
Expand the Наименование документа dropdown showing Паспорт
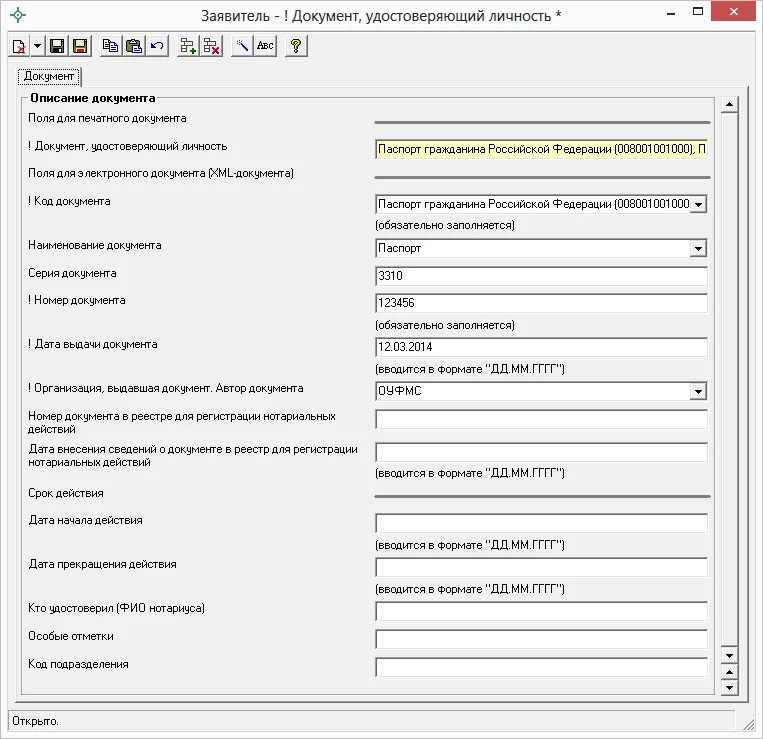pyautogui.click(x=698, y=249)
